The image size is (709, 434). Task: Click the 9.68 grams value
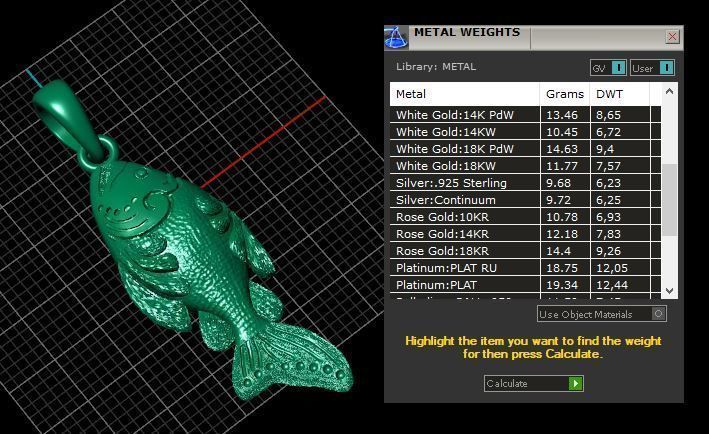pyautogui.click(x=558, y=183)
